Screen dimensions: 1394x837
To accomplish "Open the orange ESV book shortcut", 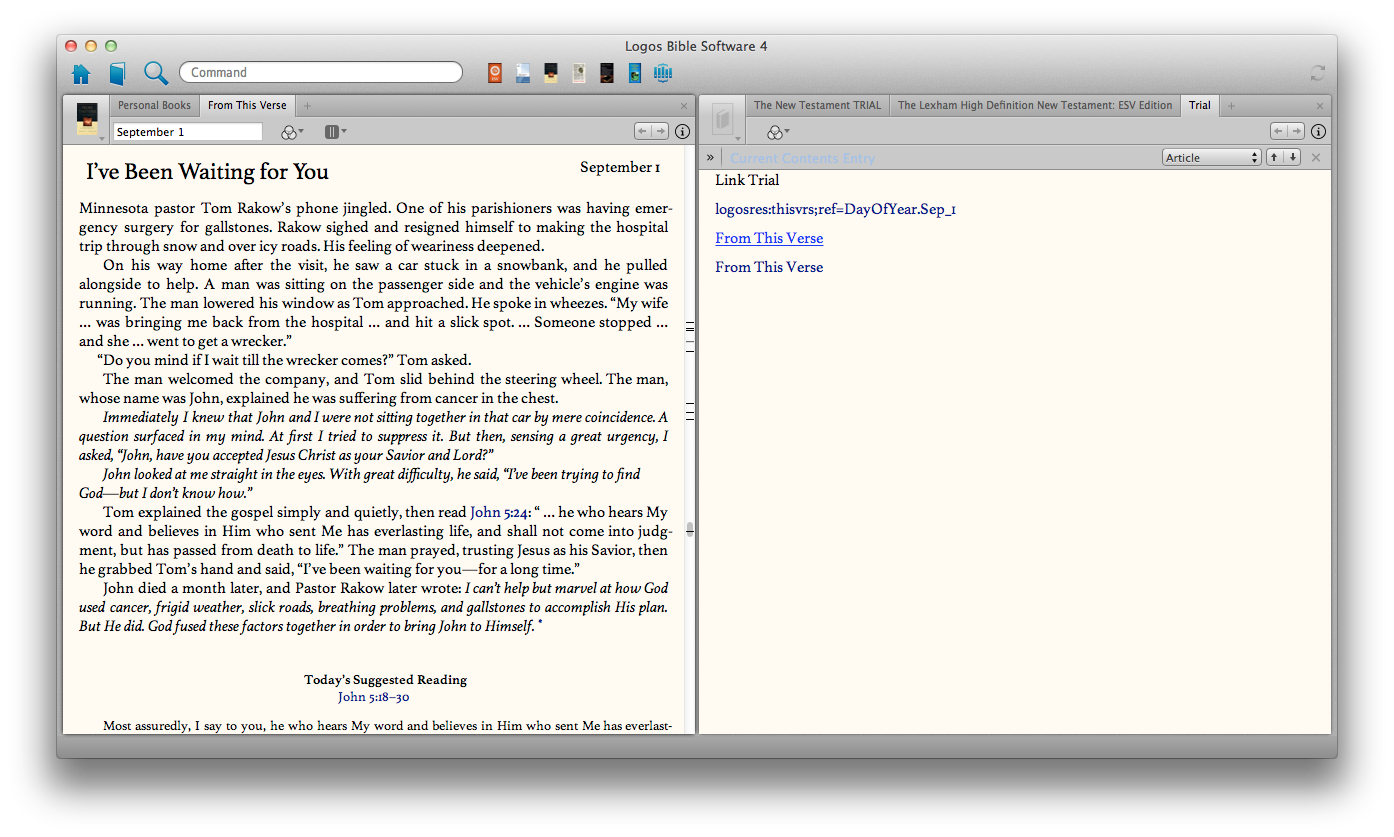I will [x=495, y=73].
